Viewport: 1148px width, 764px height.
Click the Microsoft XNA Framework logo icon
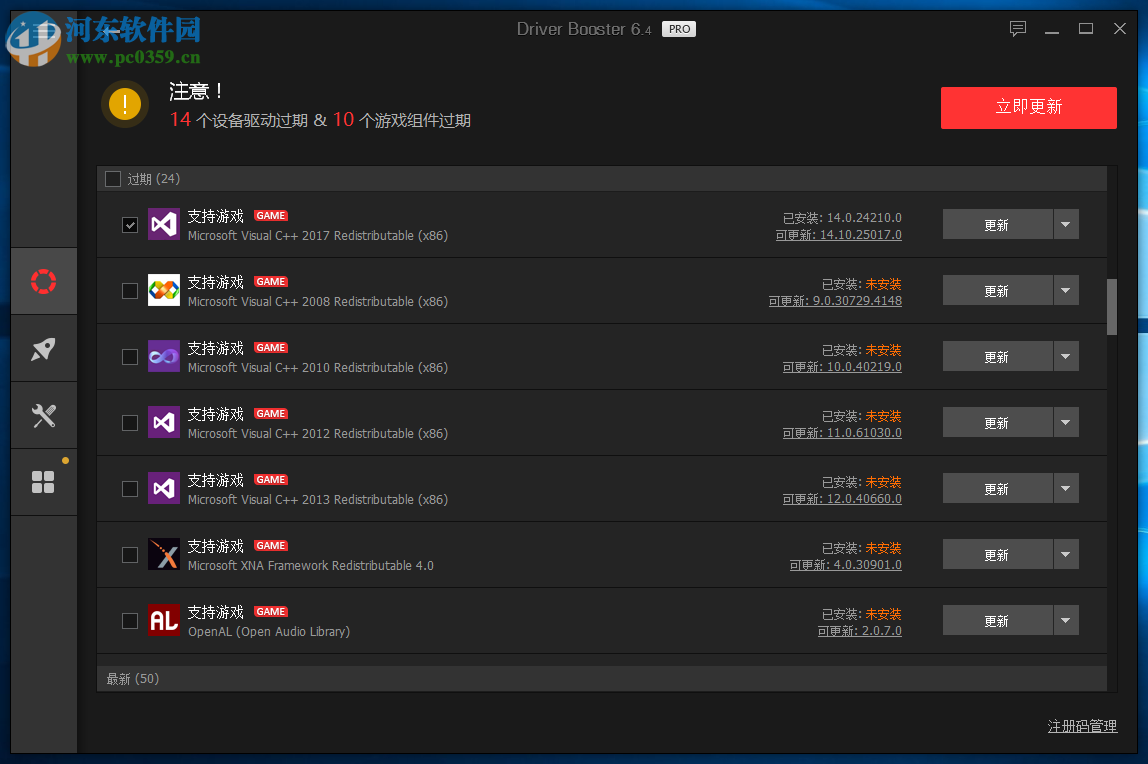(x=163, y=554)
